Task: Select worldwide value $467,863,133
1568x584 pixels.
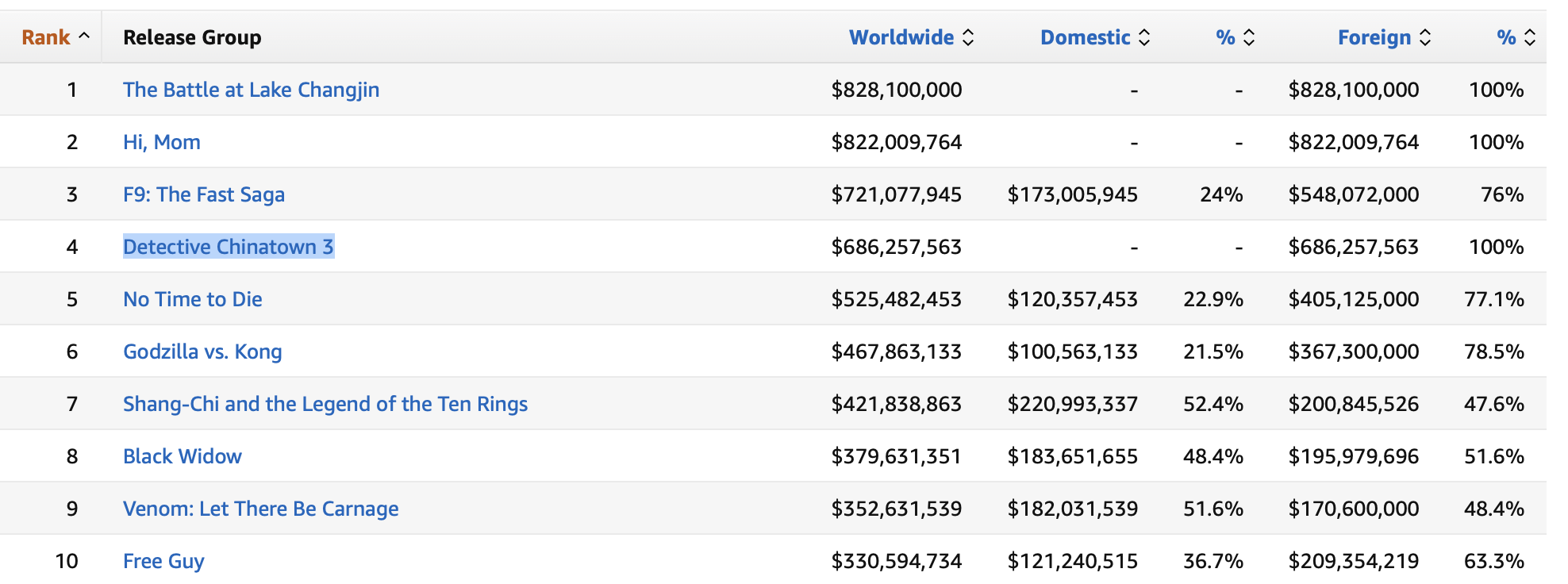Action: 897,352
